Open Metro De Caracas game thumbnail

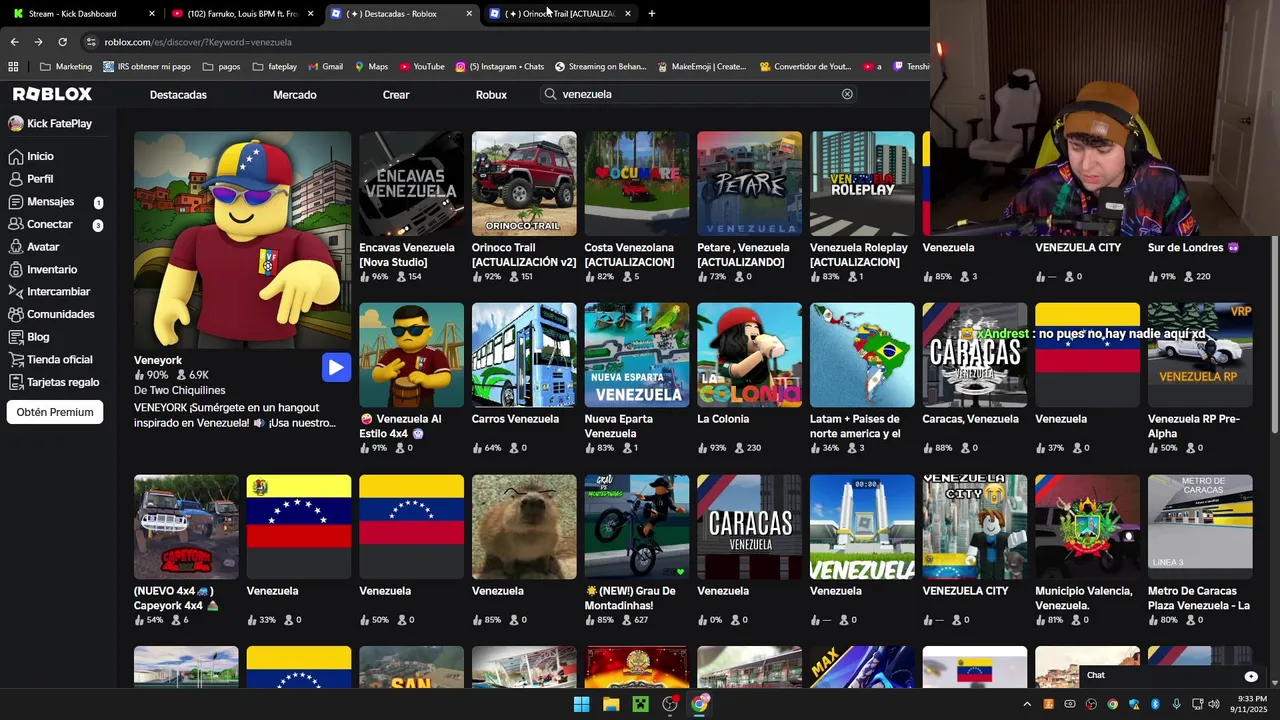1200,527
